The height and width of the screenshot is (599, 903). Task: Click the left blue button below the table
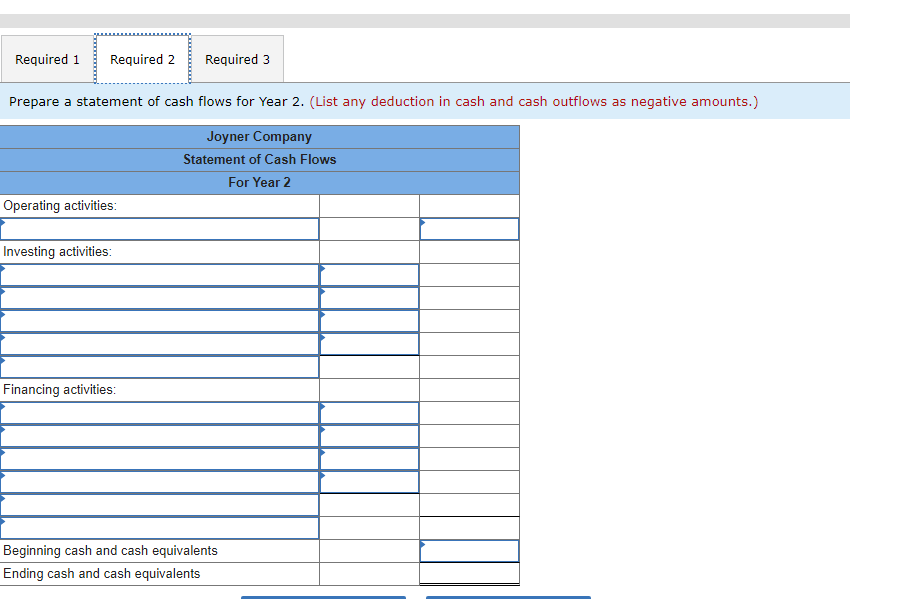coord(322,597)
